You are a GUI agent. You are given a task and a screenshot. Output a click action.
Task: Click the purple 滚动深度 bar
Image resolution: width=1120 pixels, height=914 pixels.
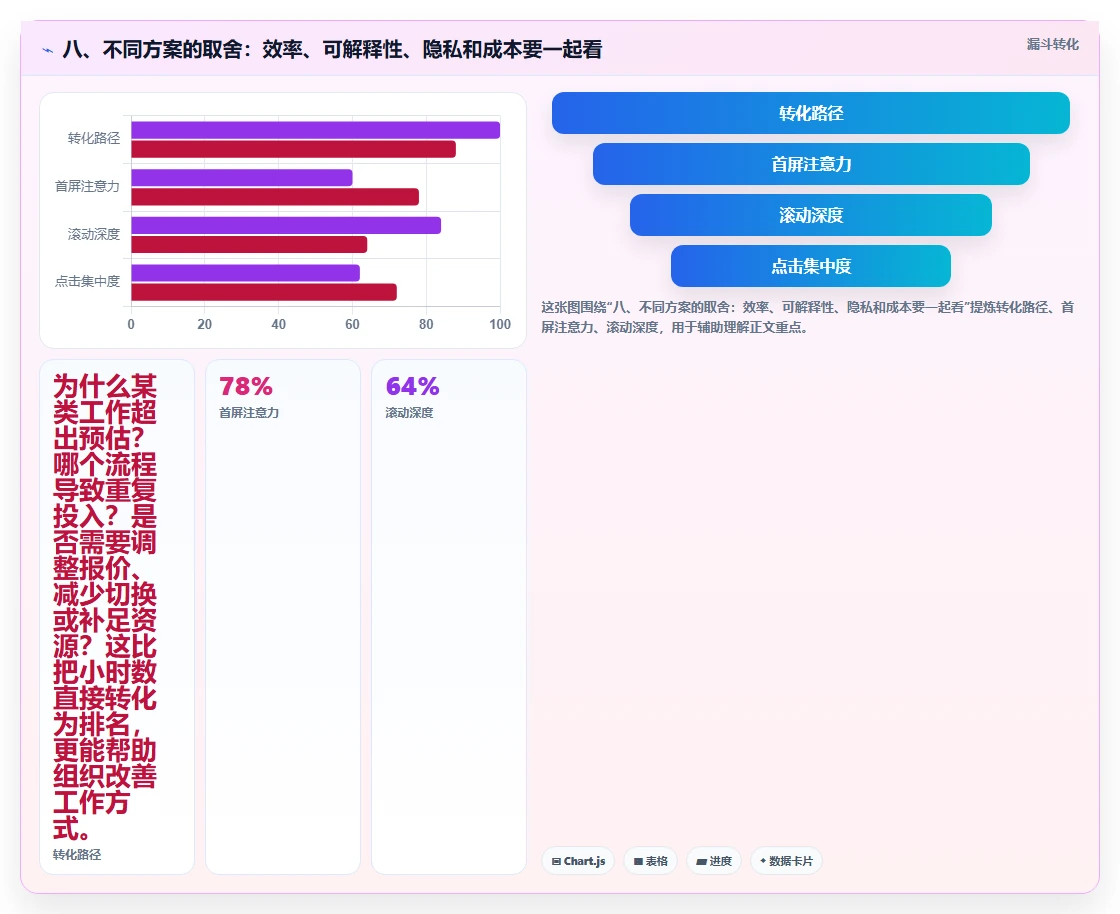click(x=286, y=226)
